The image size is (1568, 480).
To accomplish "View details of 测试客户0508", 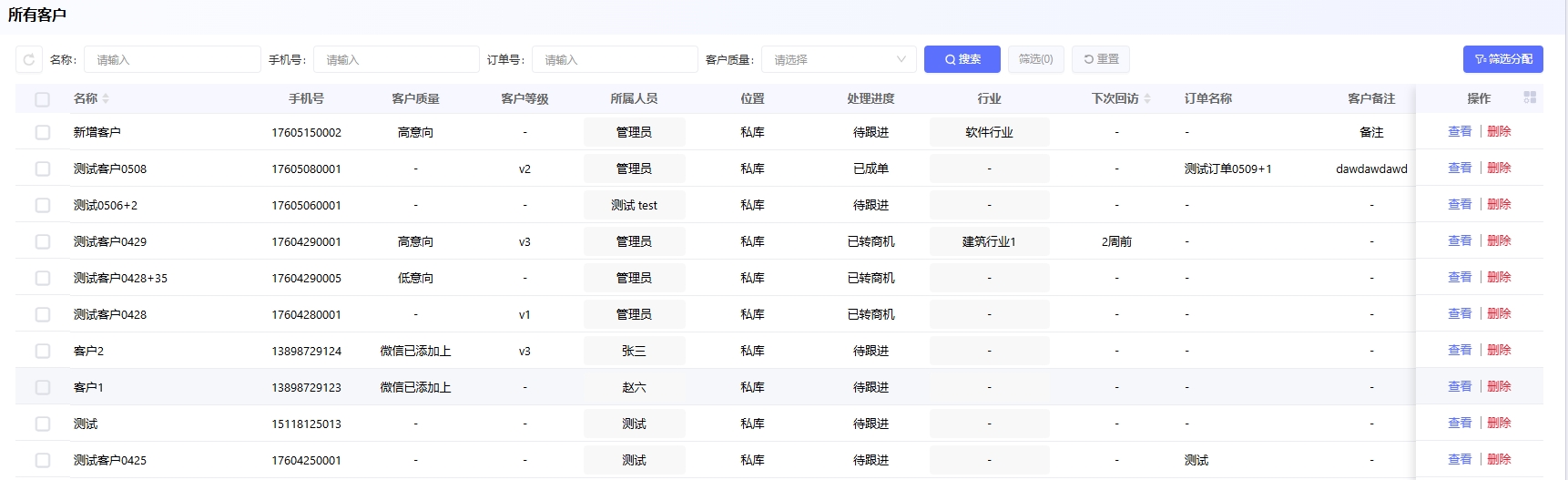I will pyautogui.click(x=1459, y=169).
